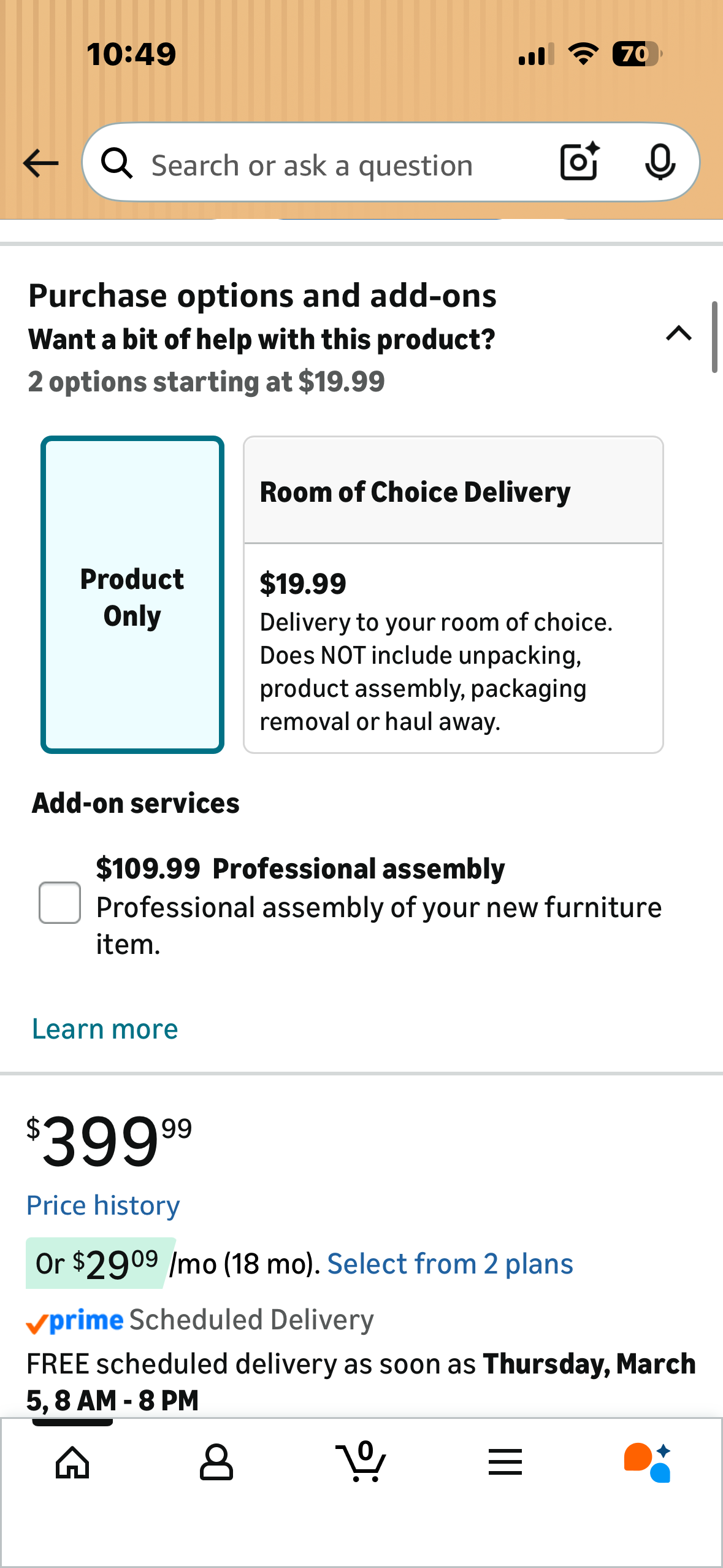Open Select from 2 plans
The width and height of the screenshot is (723, 1568).
(x=449, y=1264)
